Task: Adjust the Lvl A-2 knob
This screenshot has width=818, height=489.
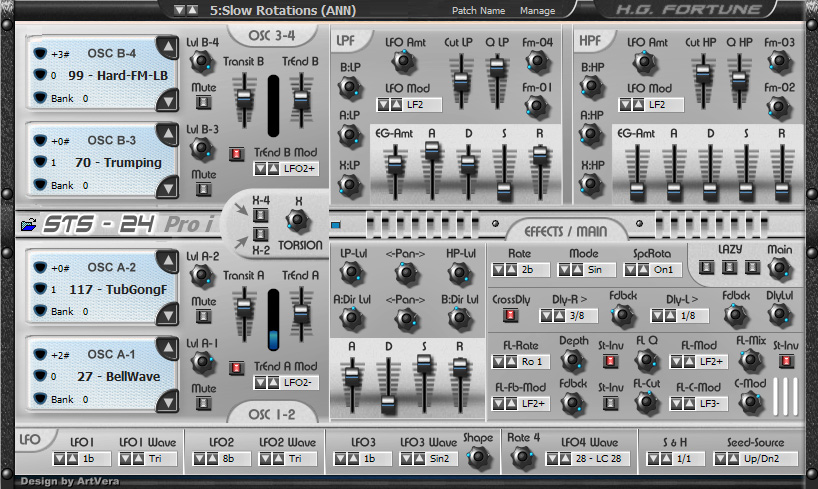Action: [x=202, y=276]
